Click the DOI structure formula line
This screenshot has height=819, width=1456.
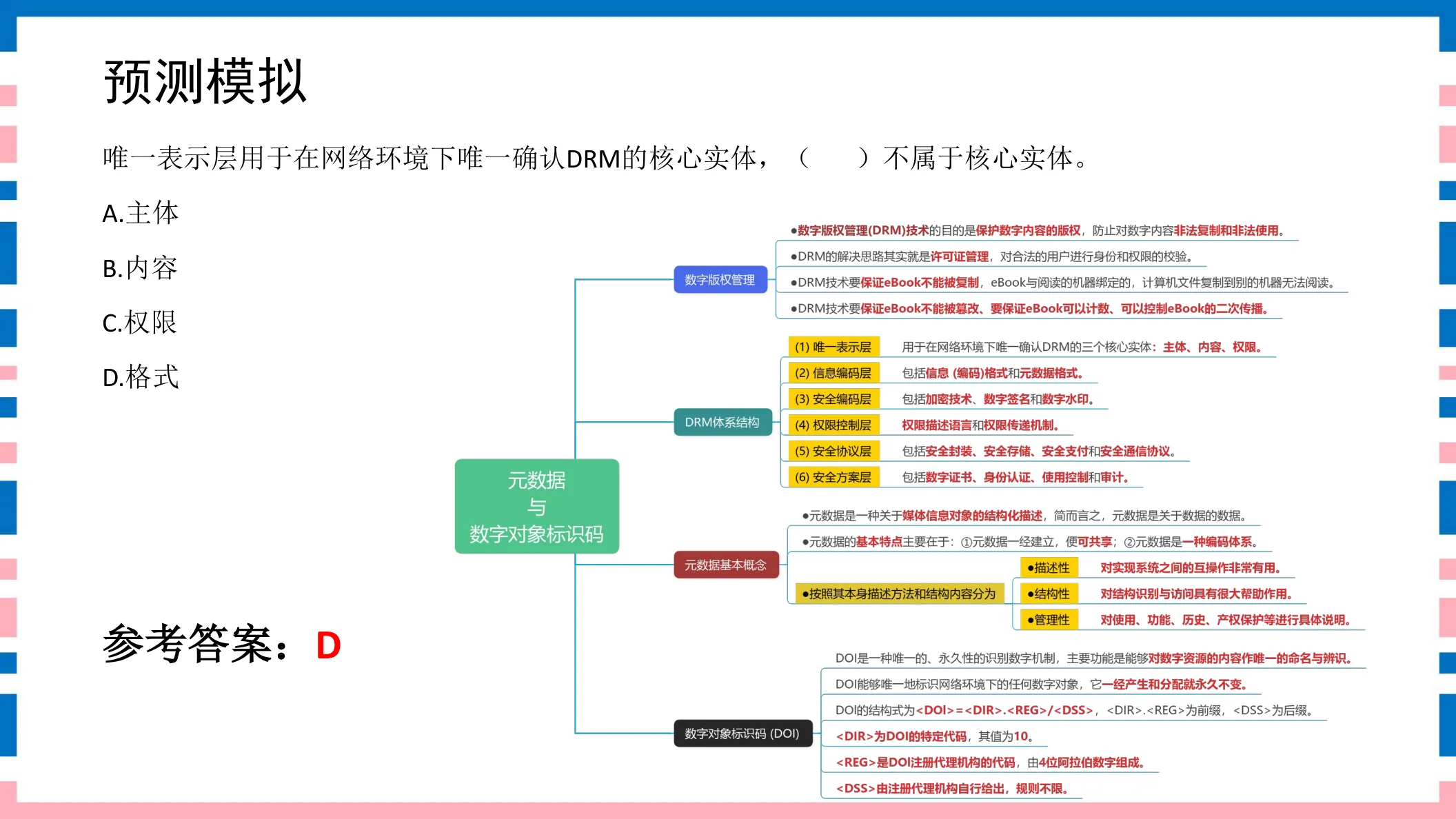(1075, 710)
